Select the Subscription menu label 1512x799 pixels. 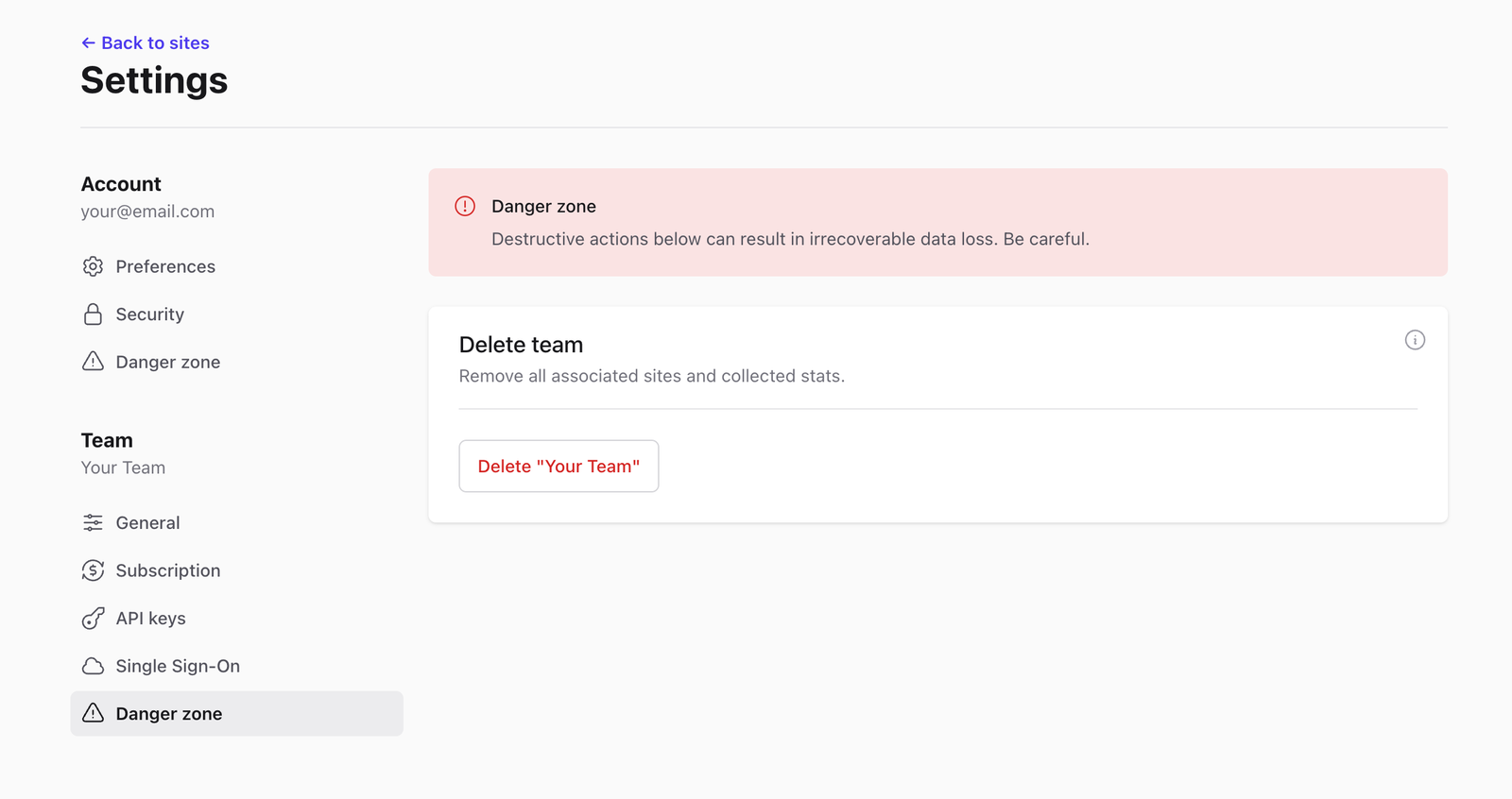click(167, 570)
